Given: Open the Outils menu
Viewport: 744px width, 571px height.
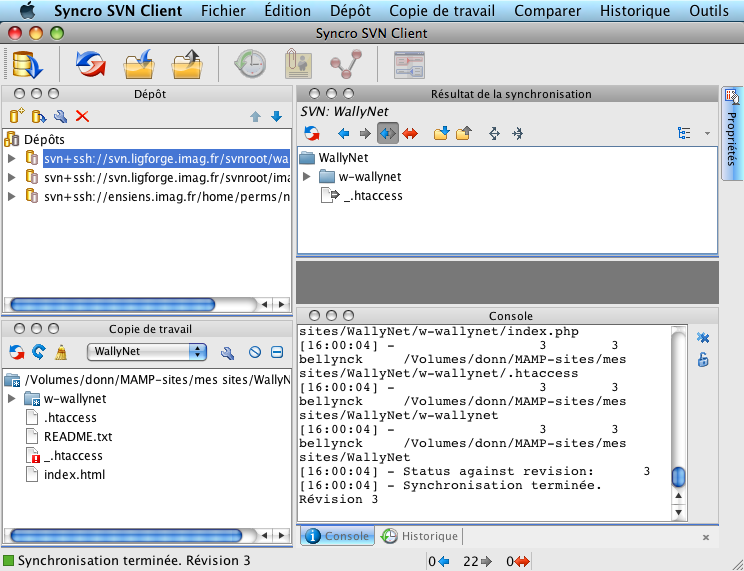Looking at the screenshot, I should tap(709, 10).
